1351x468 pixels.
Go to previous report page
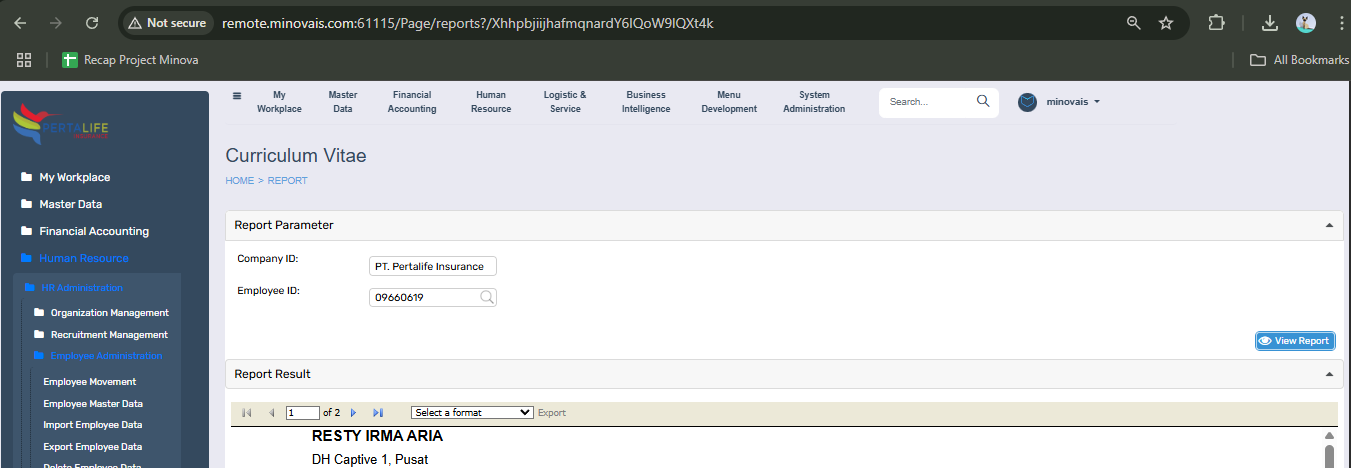pos(271,413)
